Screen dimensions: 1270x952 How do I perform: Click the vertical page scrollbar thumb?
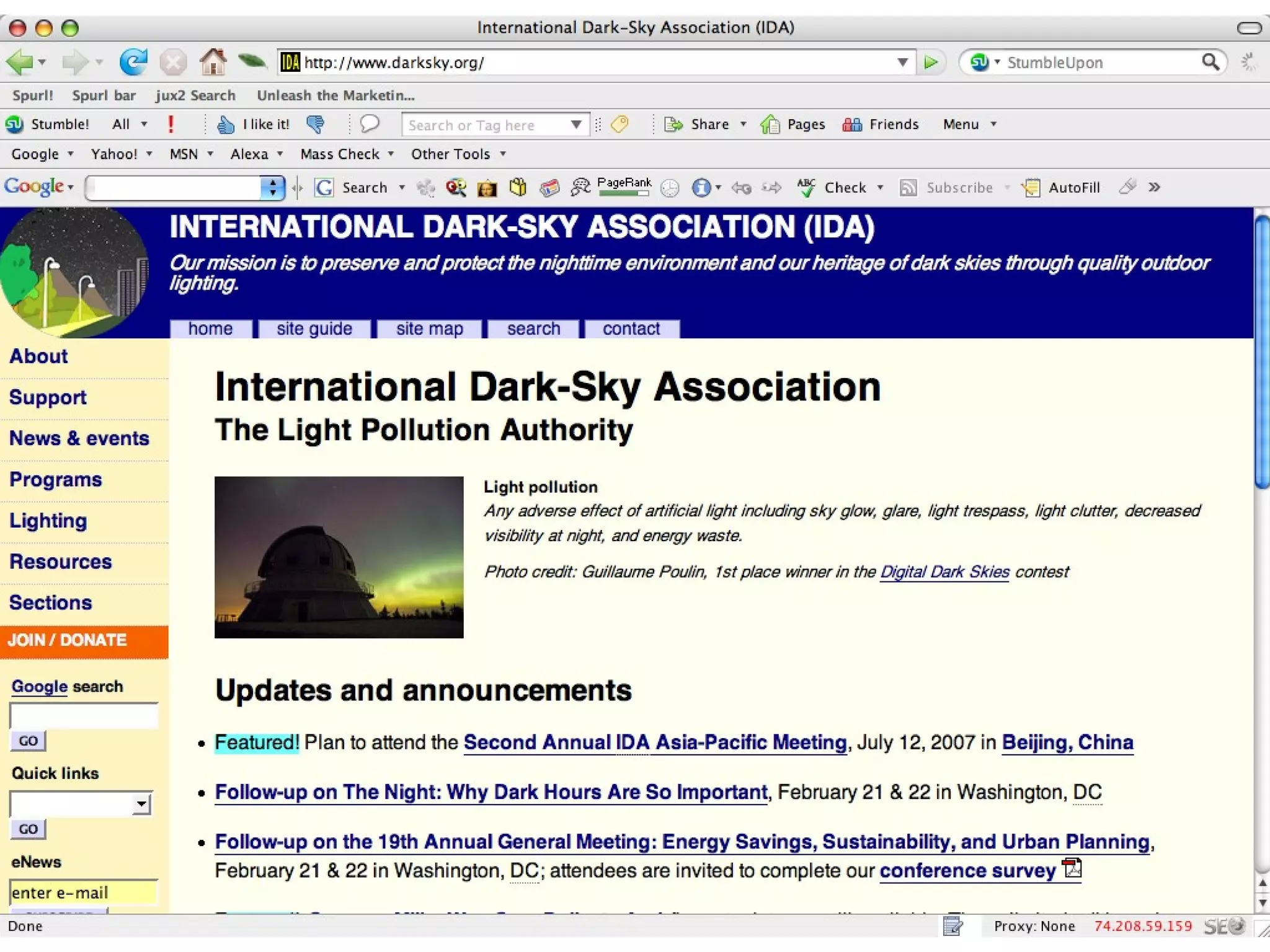pyautogui.click(x=1261, y=353)
